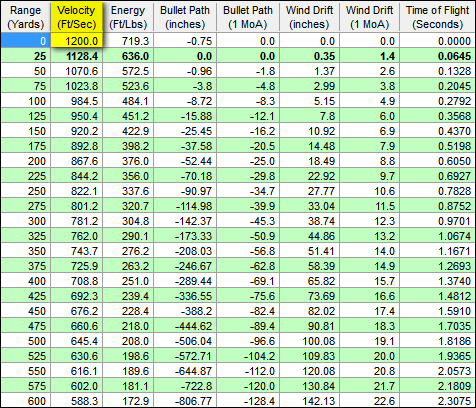Select energy value 484.1 at 100 yards

pos(128,101)
